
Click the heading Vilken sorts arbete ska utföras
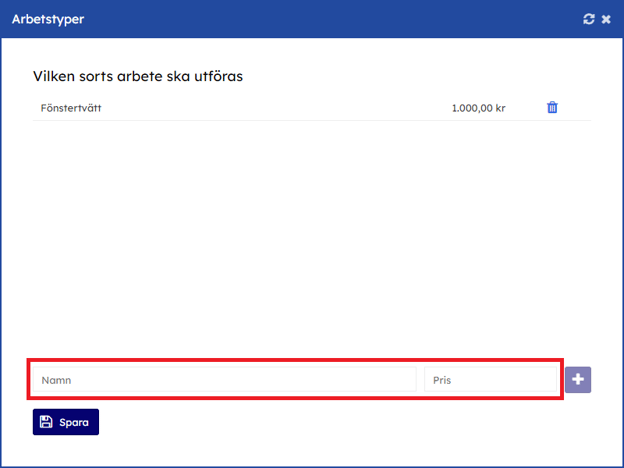138,76
